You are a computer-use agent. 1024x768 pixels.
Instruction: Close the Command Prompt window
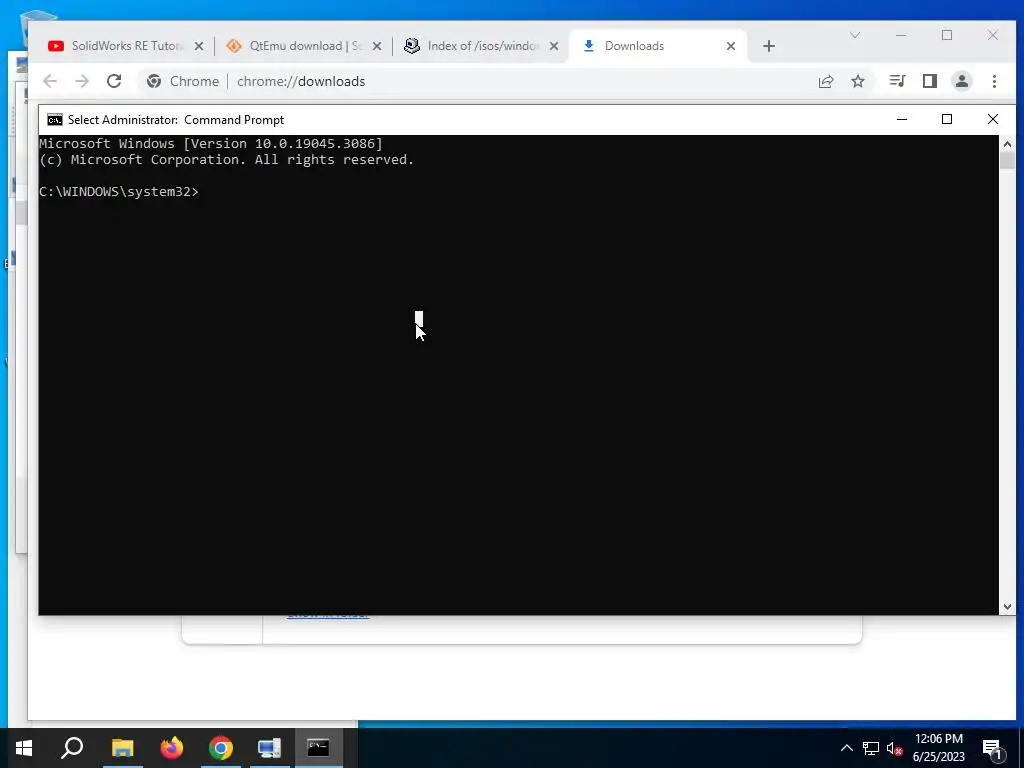tap(993, 120)
